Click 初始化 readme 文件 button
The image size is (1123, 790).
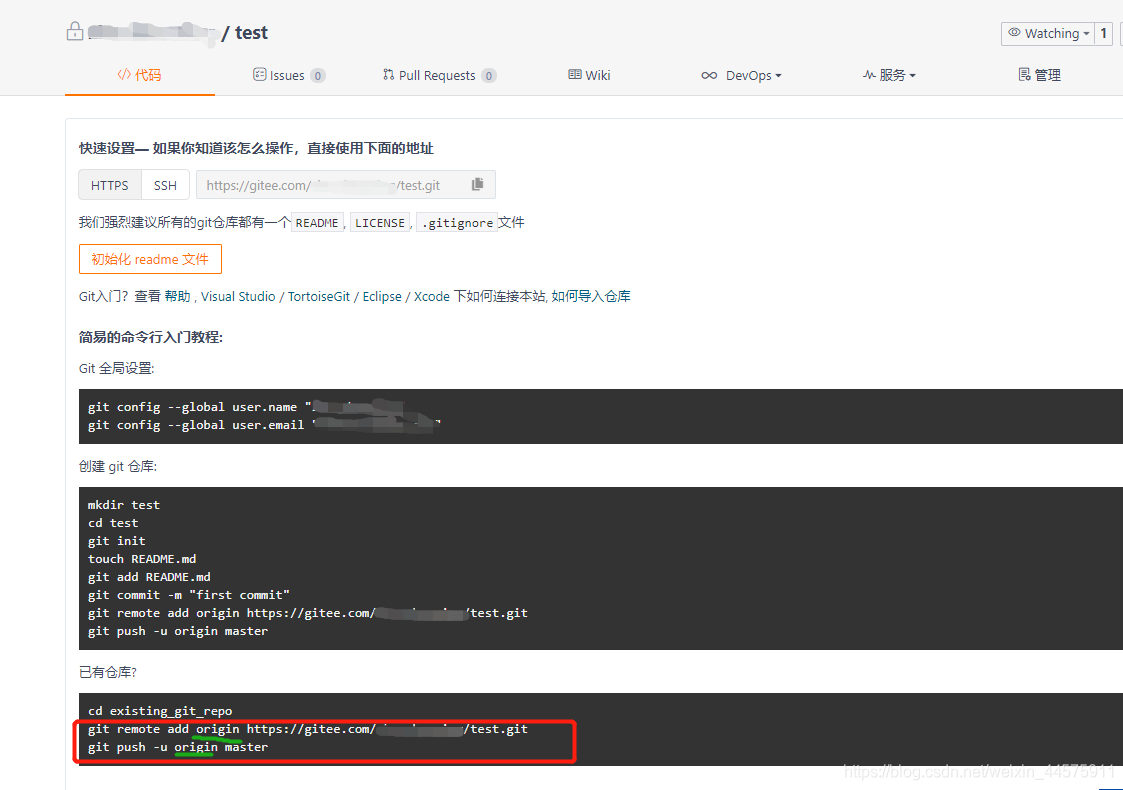150,259
